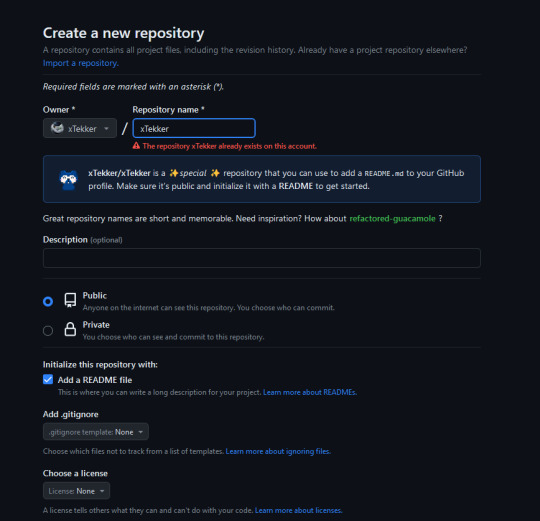Click the Public repository book icon

70,300
